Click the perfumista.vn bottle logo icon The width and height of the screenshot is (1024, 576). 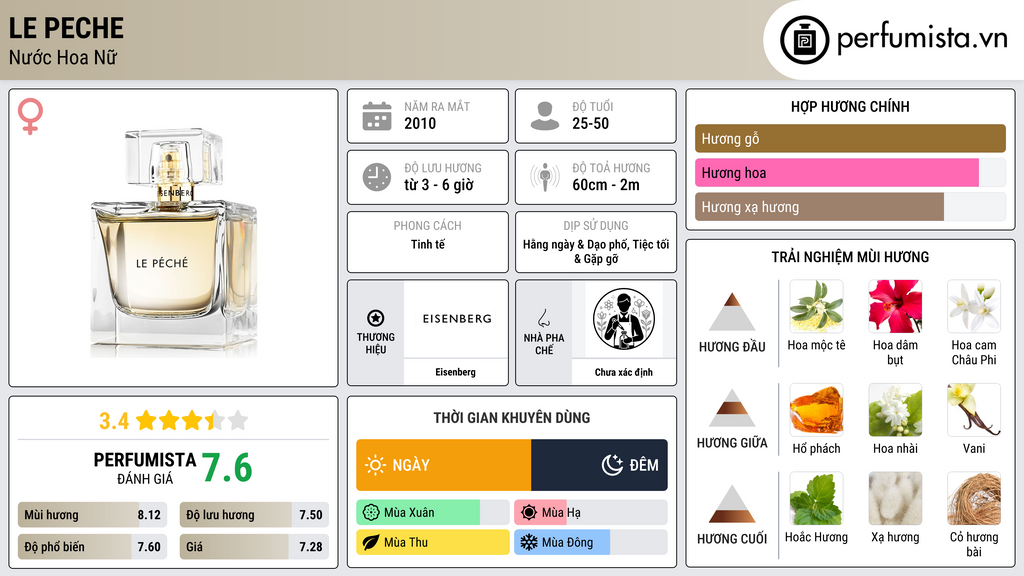804,40
